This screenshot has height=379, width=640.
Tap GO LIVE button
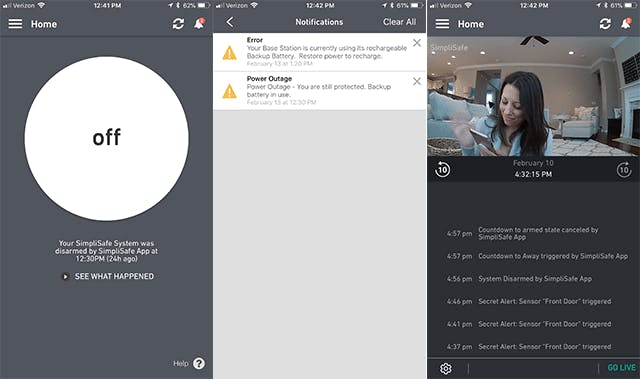[x=622, y=368]
